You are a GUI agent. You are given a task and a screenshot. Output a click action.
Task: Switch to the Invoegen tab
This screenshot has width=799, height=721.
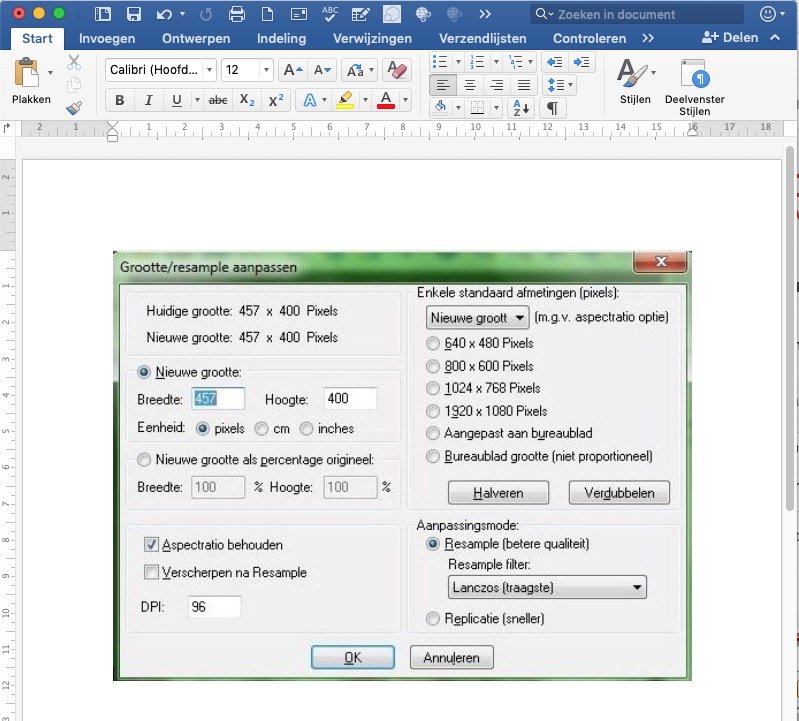106,38
